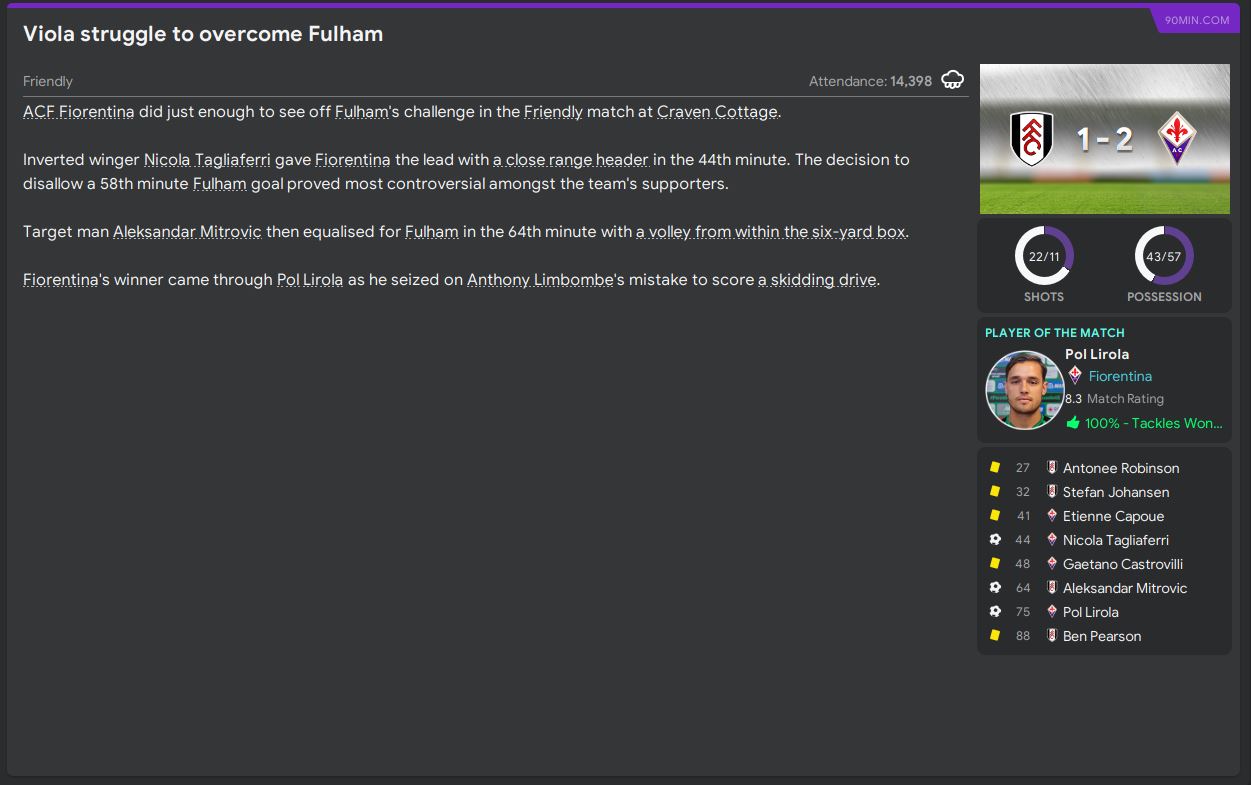Click the Fiorentina club link under Player of the Match

[1120, 376]
